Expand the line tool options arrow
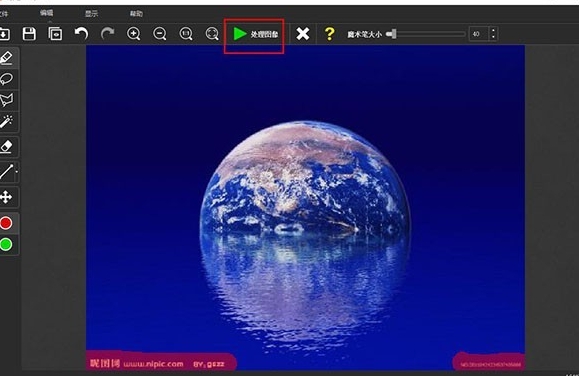The width and height of the screenshot is (579, 376). [17, 172]
